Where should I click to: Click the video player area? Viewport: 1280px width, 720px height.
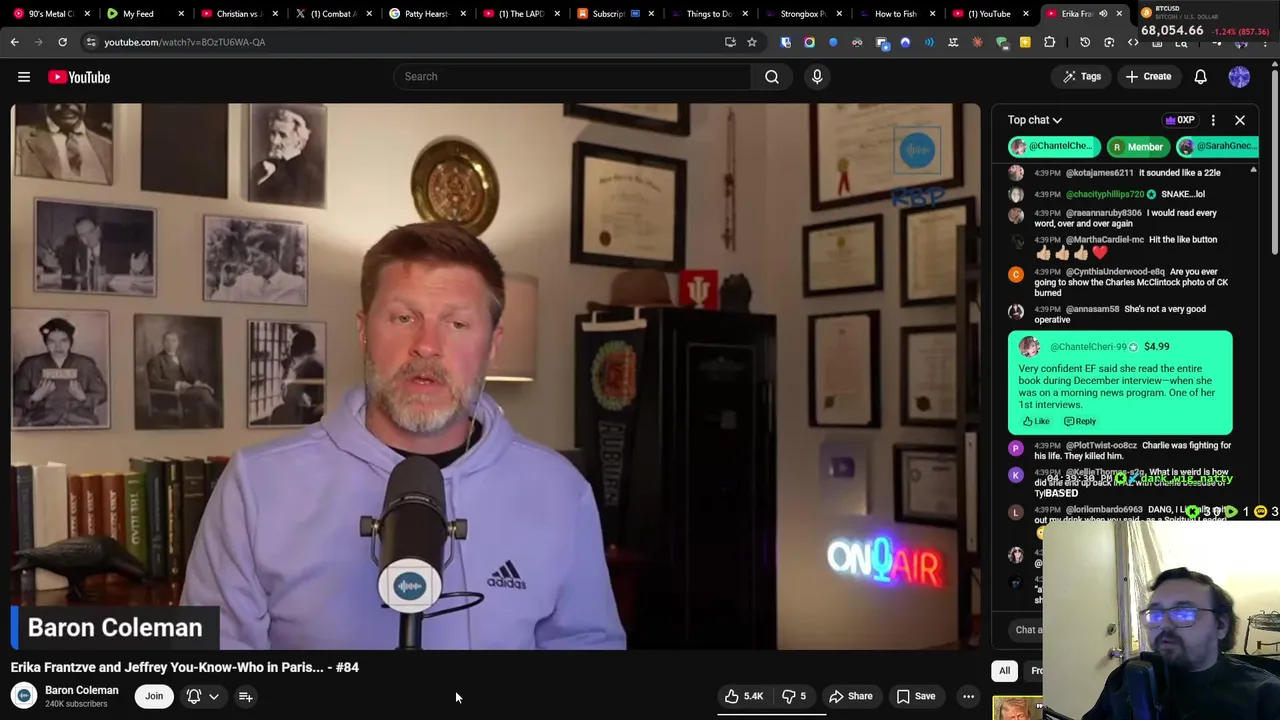(496, 376)
